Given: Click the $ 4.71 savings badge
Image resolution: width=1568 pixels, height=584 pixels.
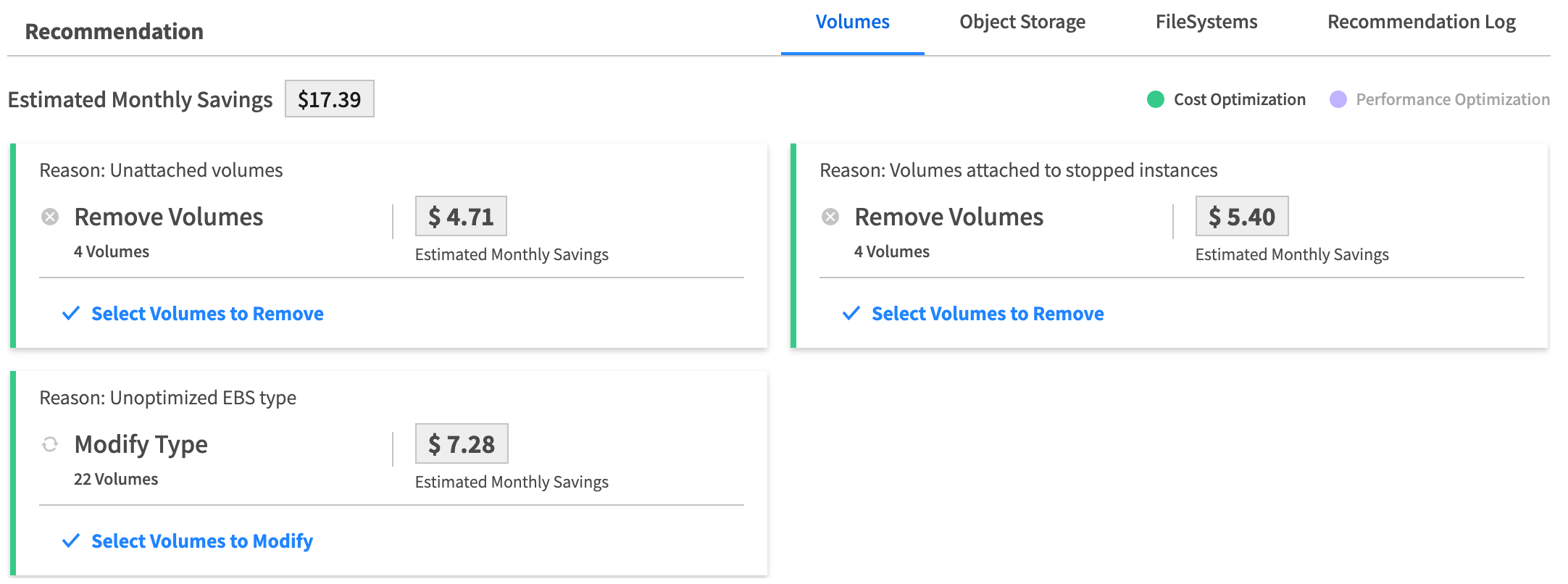Looking at the screenshot, I should [461, 217].
